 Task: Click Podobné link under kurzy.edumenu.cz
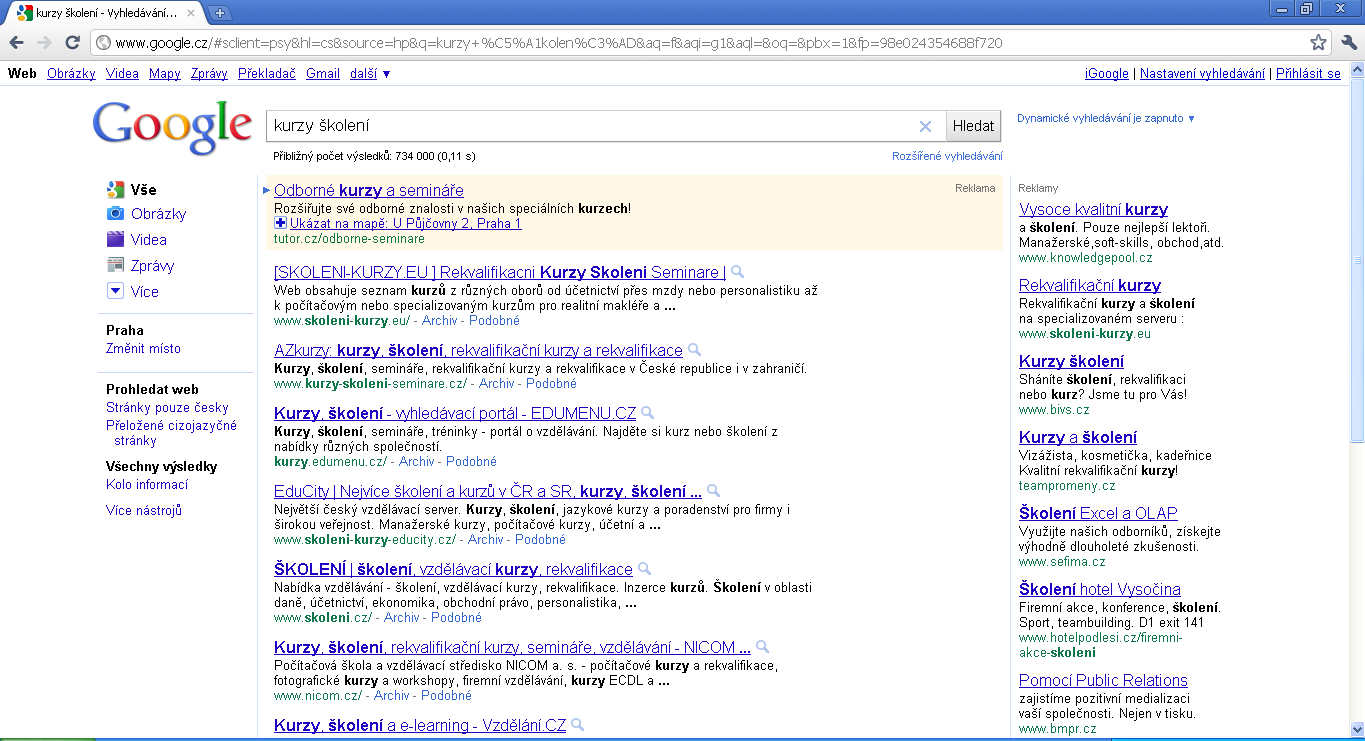pyautogui.click(x=471, y=461)
